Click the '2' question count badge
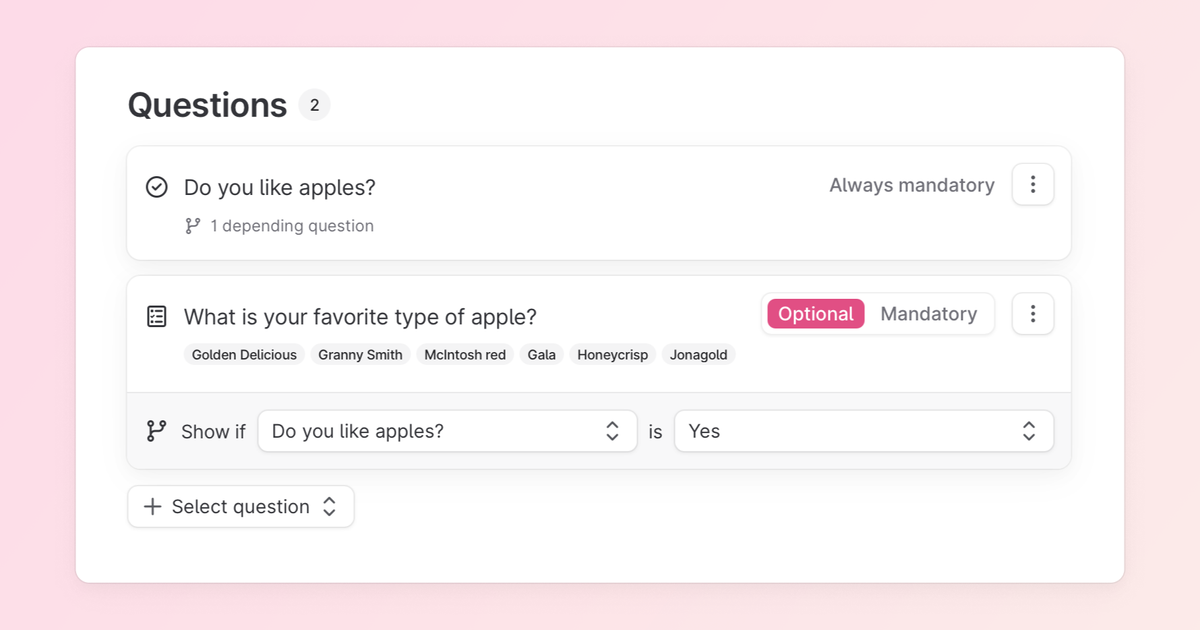Screen dimensions: 1200x630 click(x=314, y=104)
